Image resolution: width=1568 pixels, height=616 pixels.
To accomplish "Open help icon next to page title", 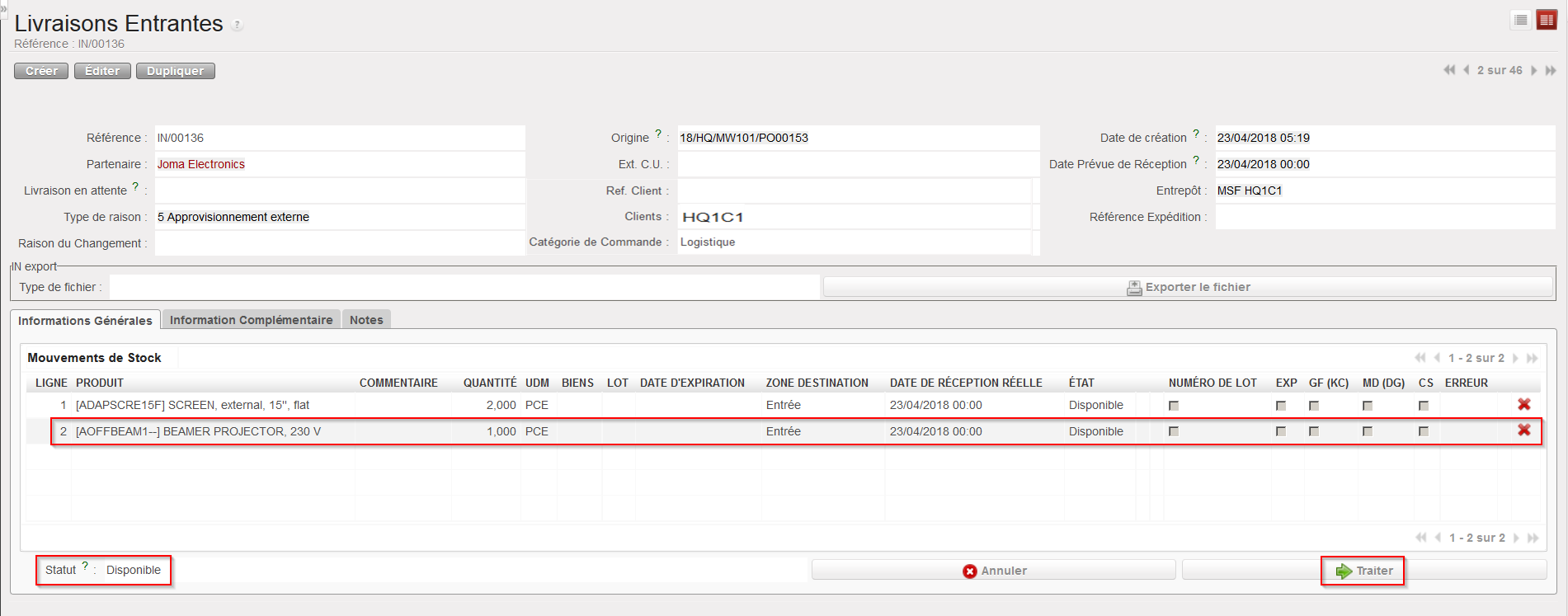I will [238, 26].
